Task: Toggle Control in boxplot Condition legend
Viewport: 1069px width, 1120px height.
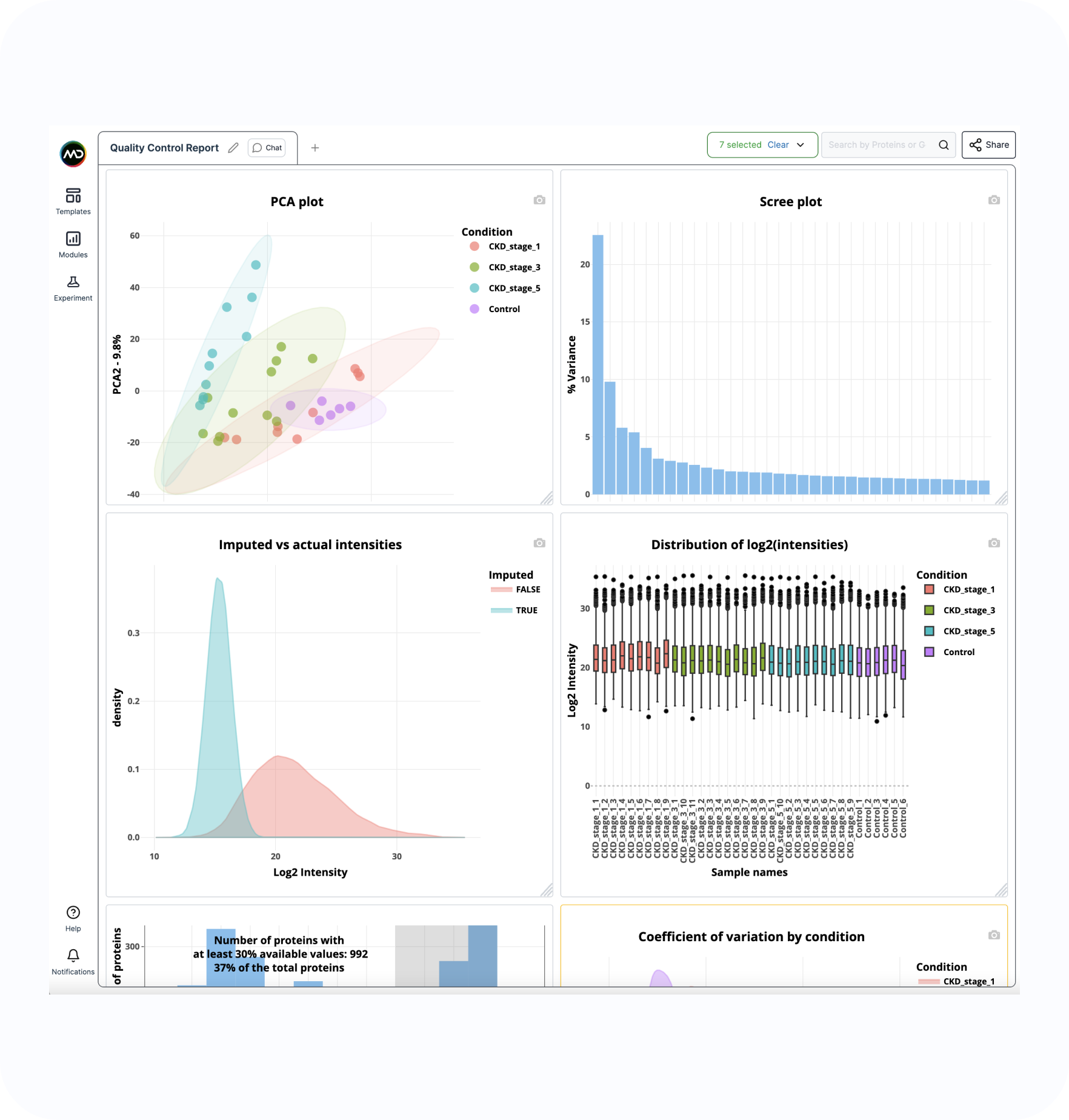Action: [949, 652]
